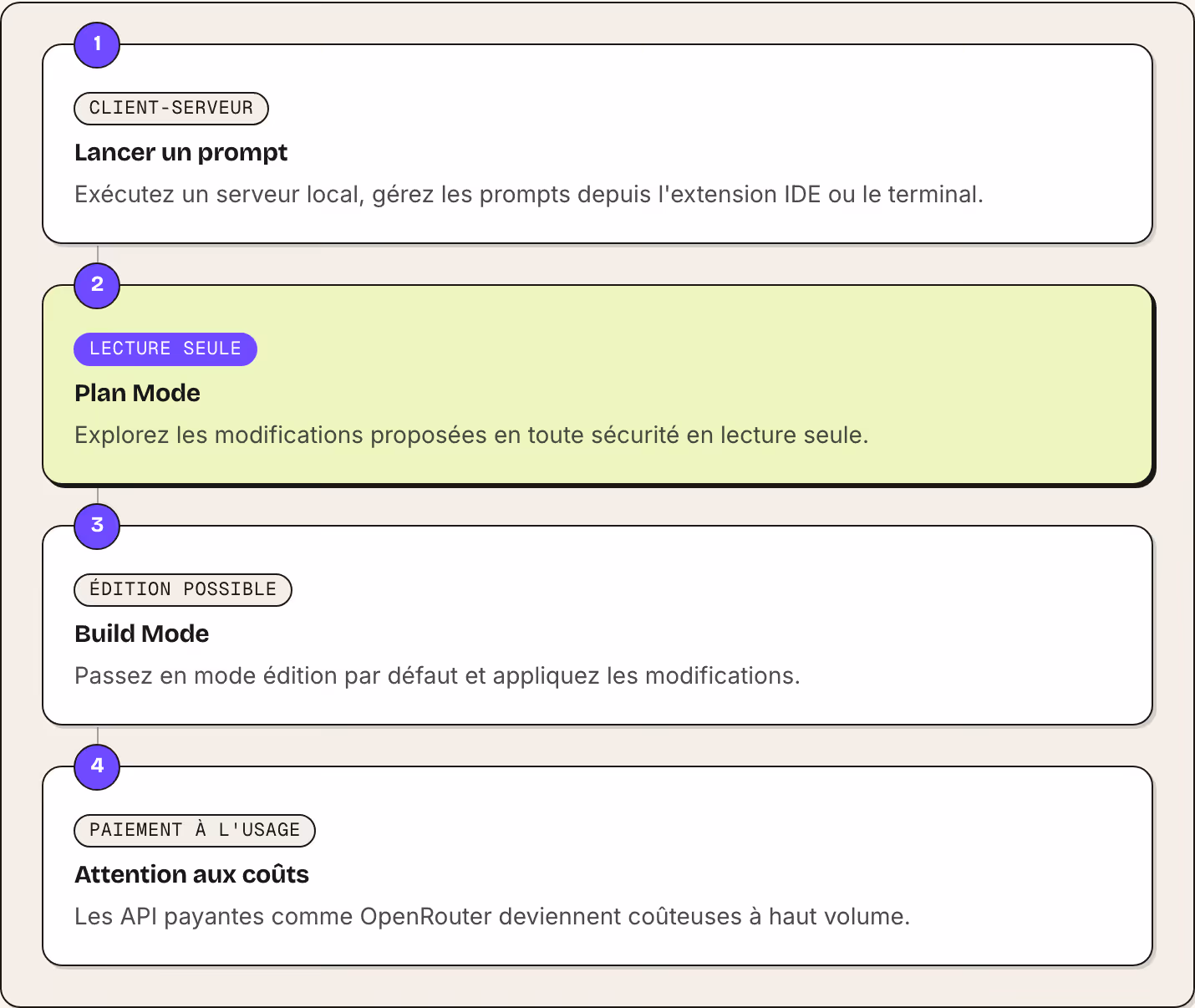Click the step 4 number badge

pyautogui.click(x=97, y=766)
